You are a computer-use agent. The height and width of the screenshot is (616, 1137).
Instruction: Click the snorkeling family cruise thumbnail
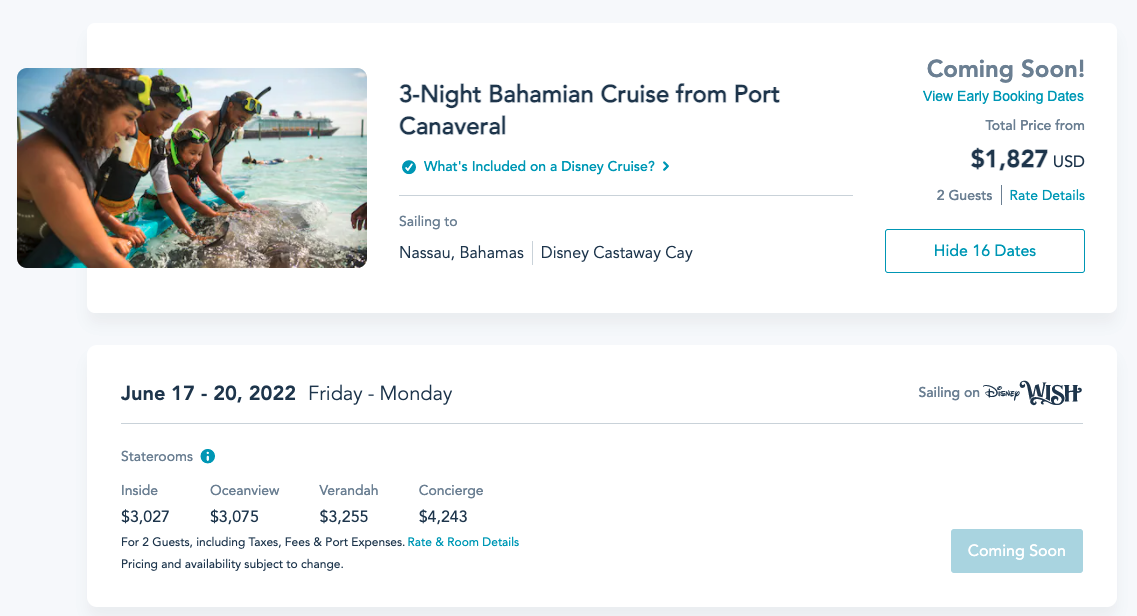(x=192, y=168)
